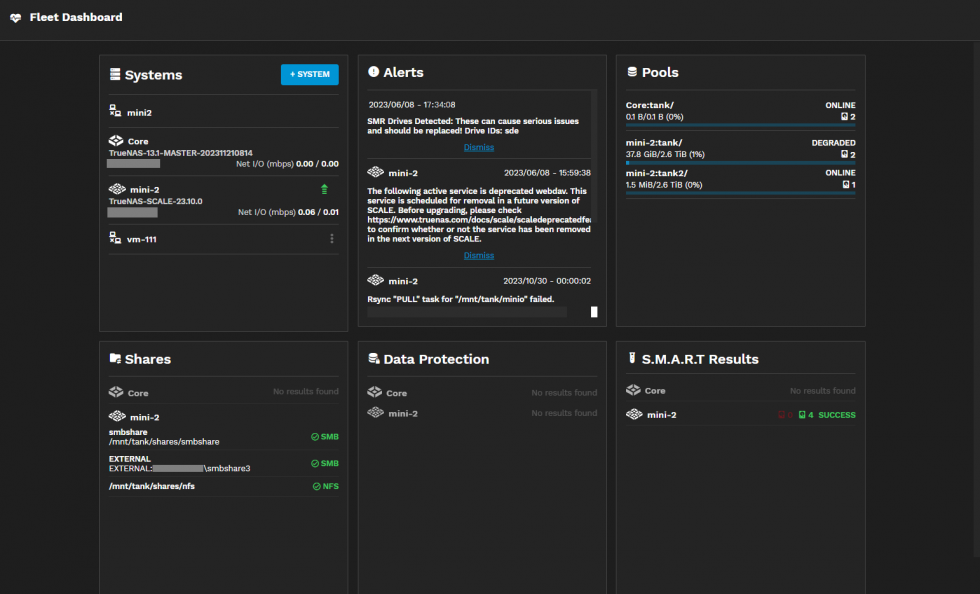980x594 pixels.
Task: Click the Data Protection shield icon
Action: (x=372, y=358)
